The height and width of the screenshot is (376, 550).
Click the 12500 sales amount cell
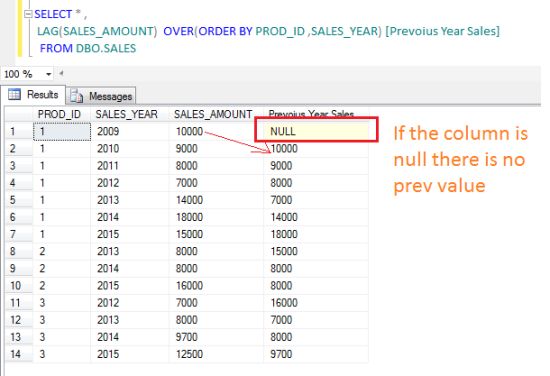coord(216,354)
